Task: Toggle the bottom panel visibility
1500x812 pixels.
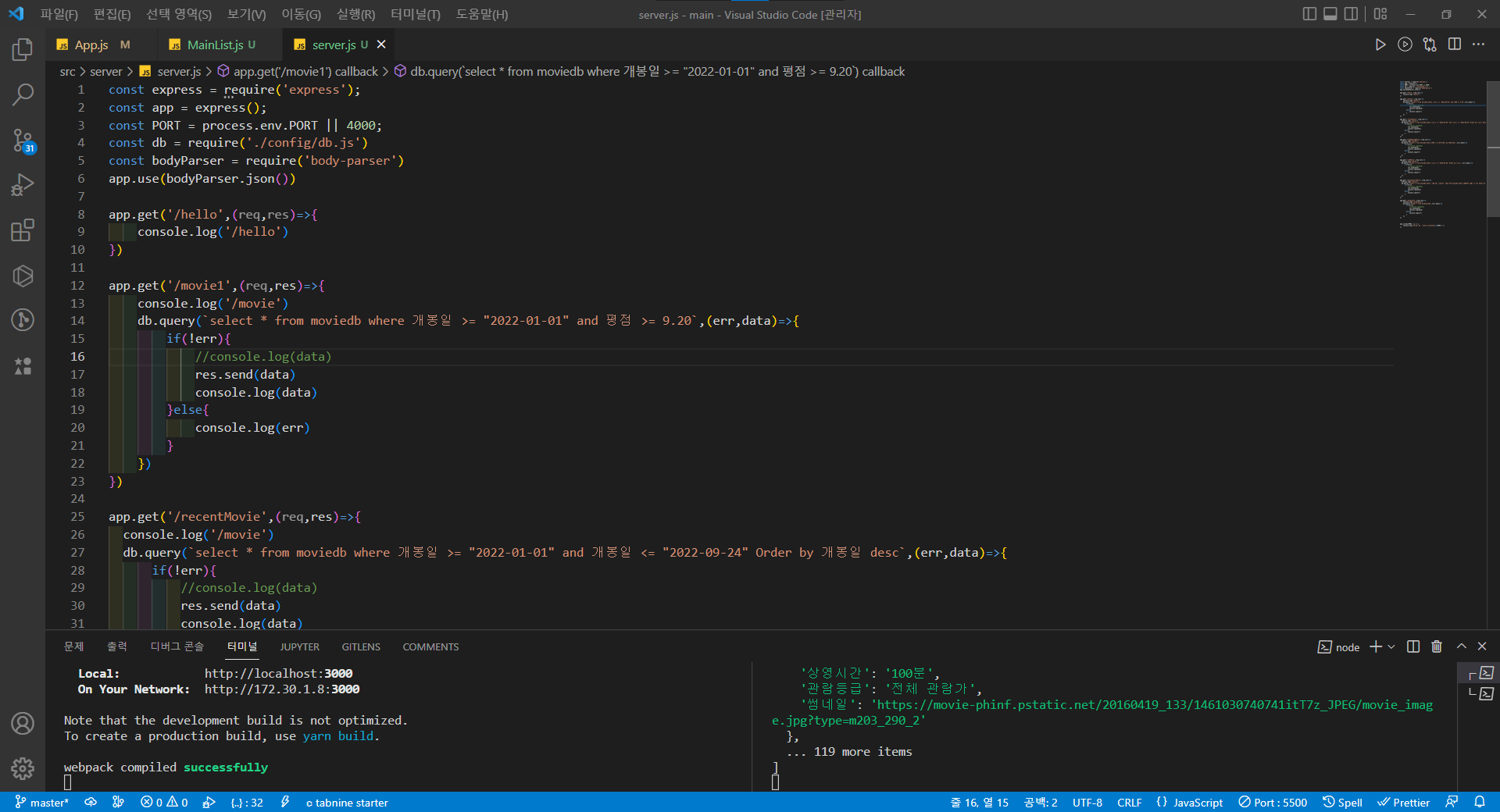Action: [1330, 14]
